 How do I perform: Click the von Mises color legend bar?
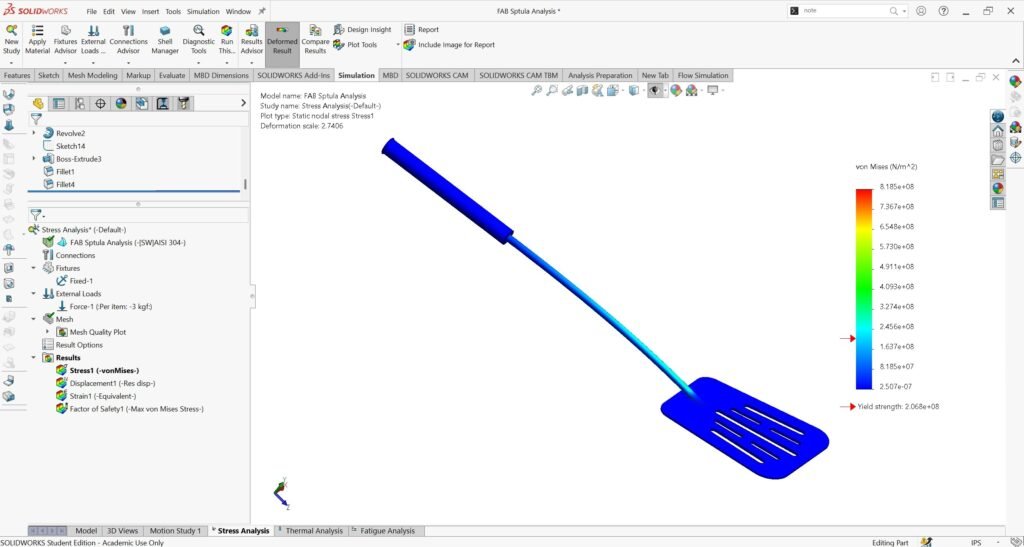863,288
